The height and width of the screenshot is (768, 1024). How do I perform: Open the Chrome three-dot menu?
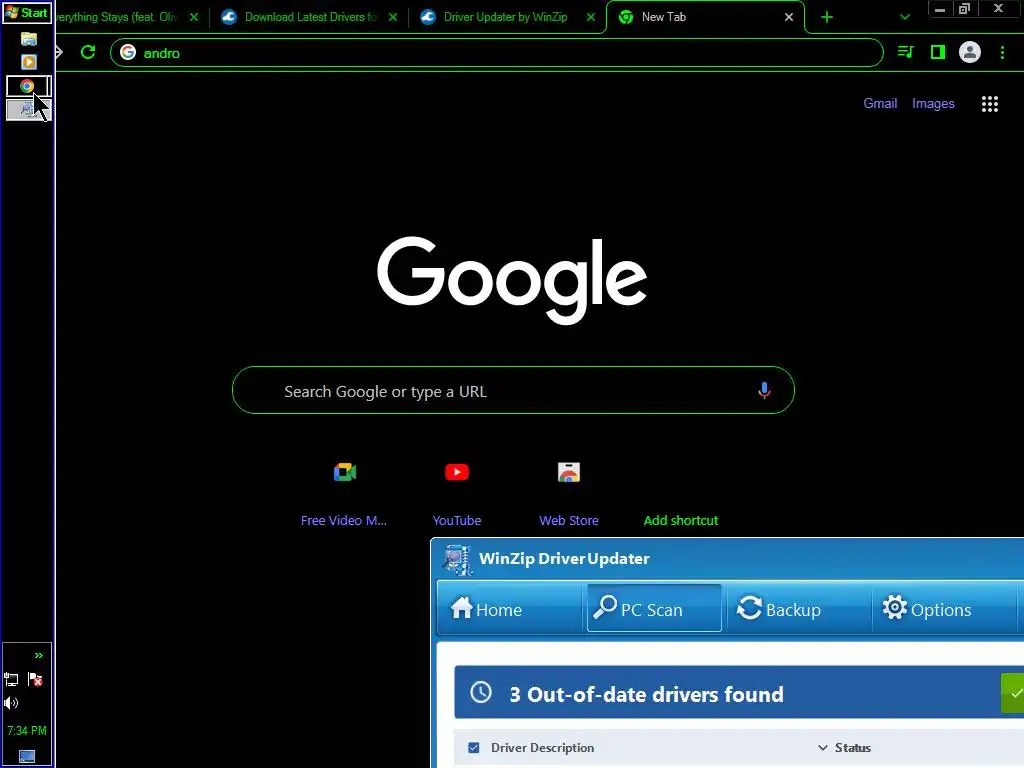click(1002, 52)
